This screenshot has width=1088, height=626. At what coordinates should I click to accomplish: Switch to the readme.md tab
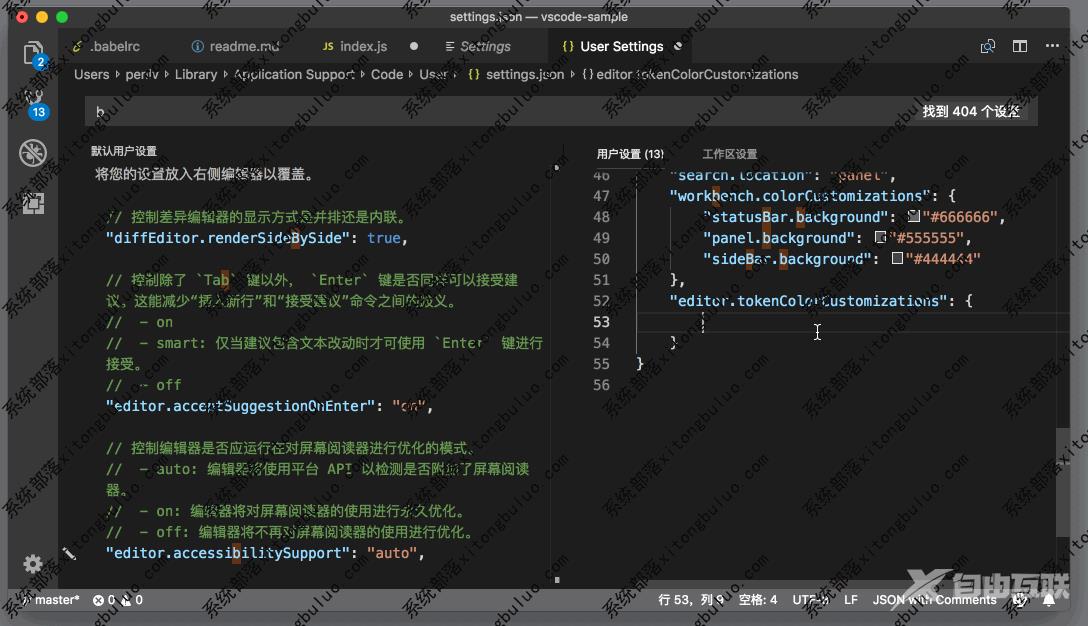point(237,46)
